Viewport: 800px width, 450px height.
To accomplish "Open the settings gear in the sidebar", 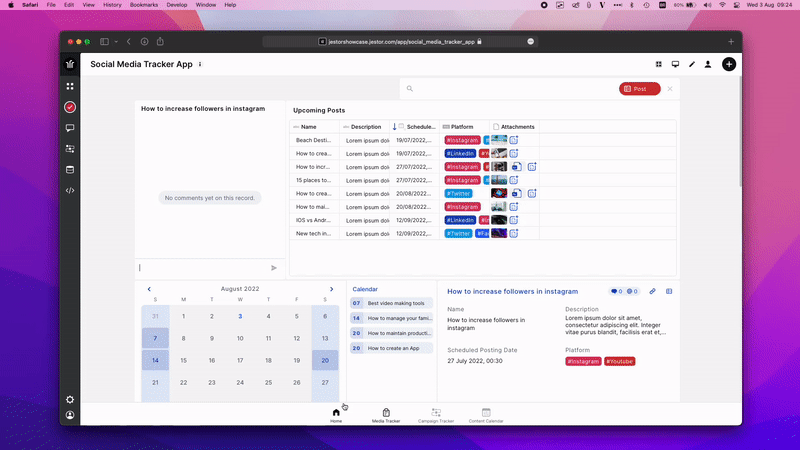I will [70, 399].
